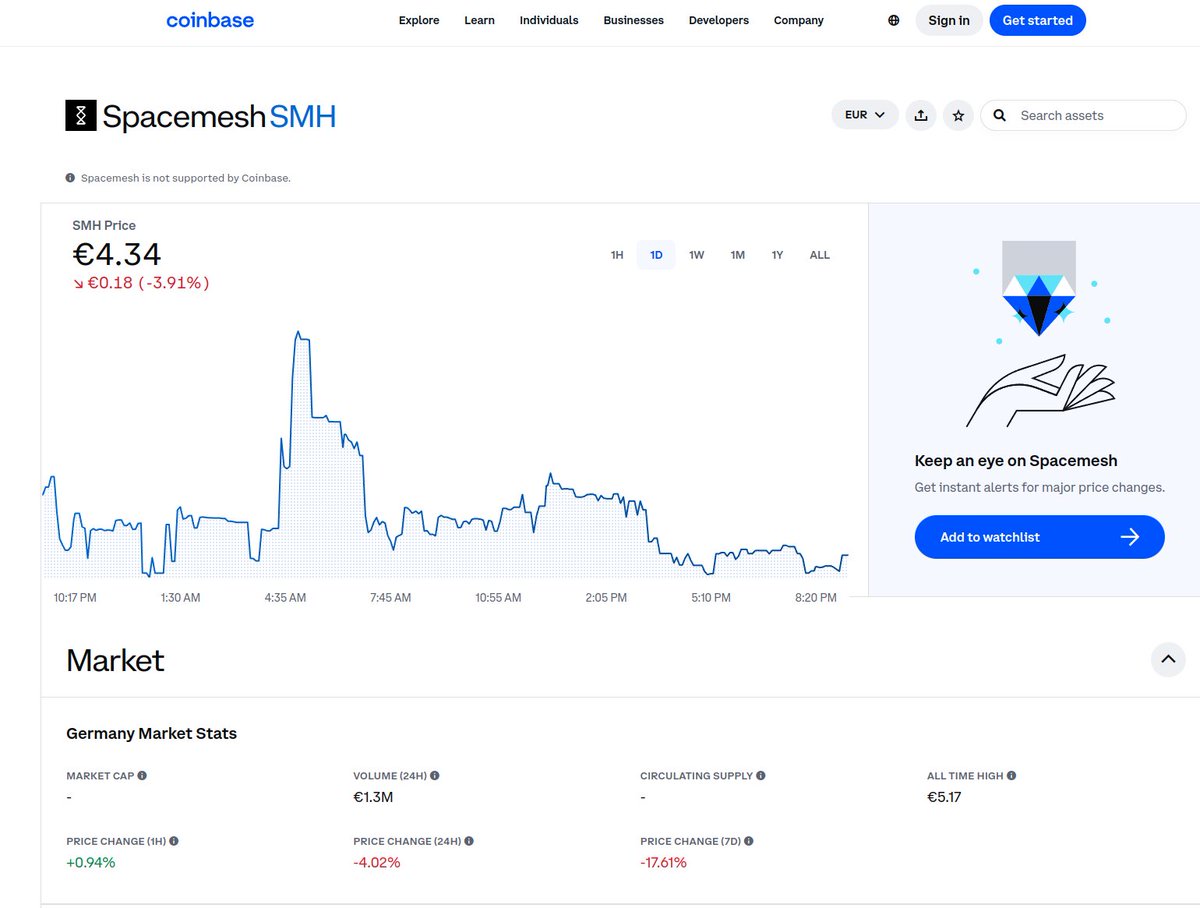Show info for Price Change (7D)

pos(748,842)
